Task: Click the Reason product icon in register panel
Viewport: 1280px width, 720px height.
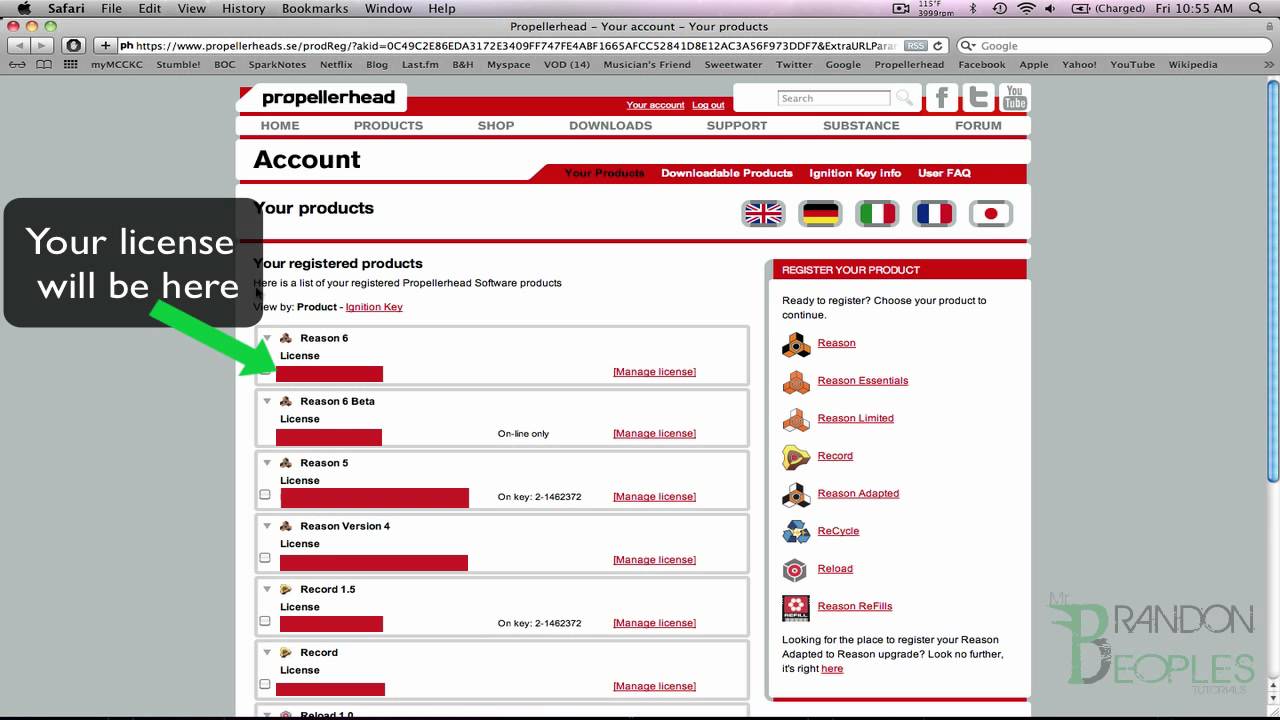Action: (796, 344)
